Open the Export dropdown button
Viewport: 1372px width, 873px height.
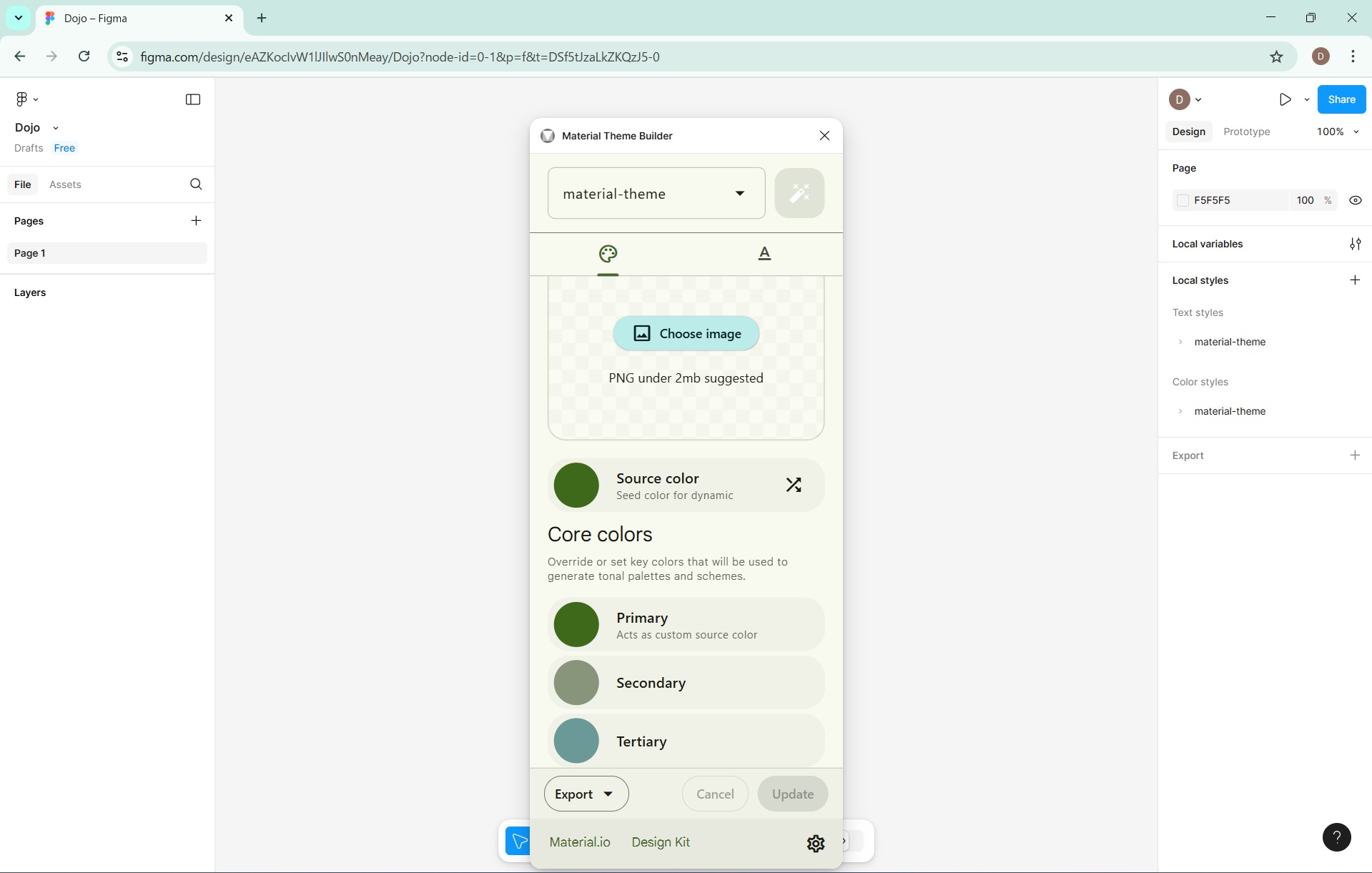pyautogui.click(x=586, y=794)
